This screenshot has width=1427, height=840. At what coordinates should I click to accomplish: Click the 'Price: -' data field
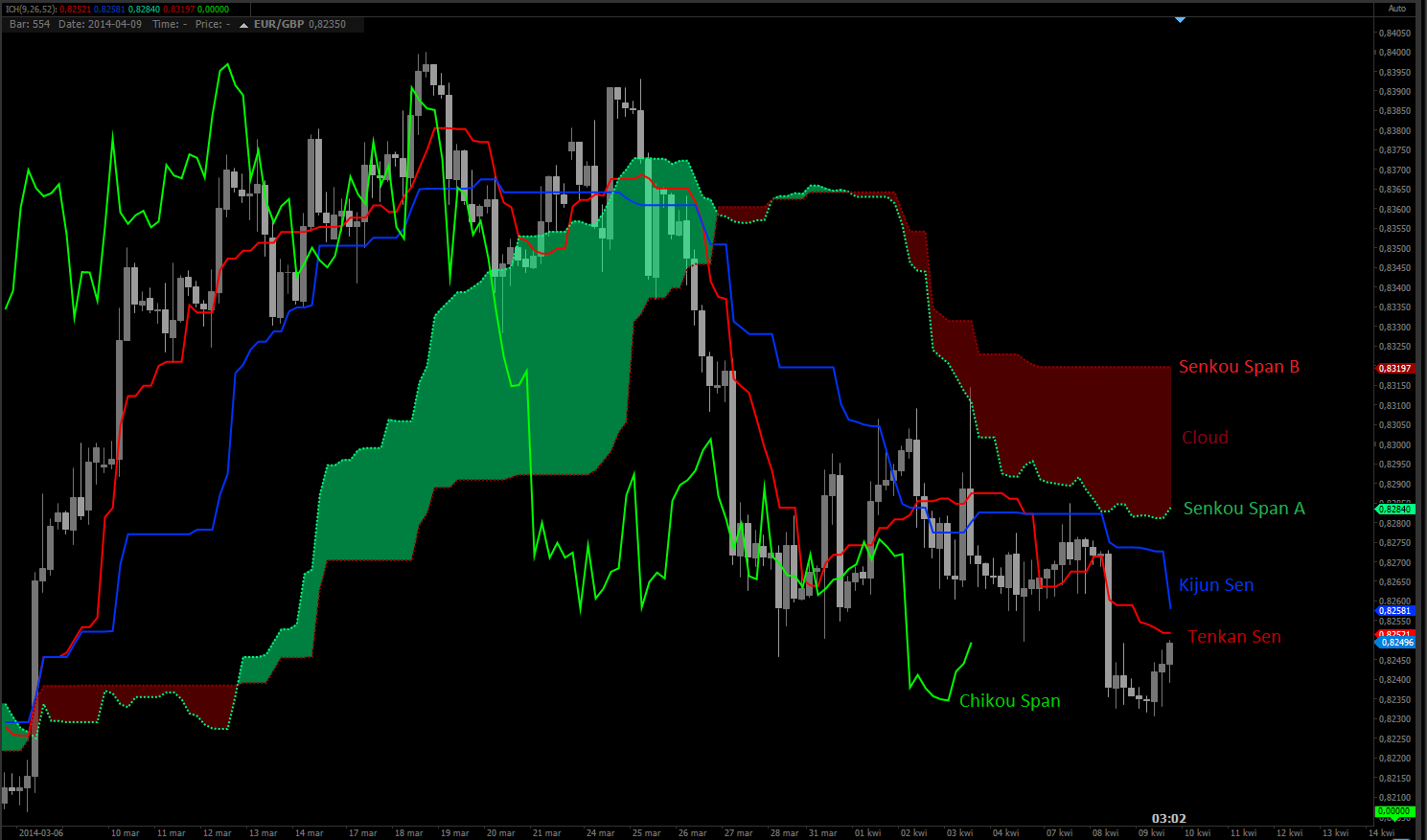pyautogui.click(x=213, y=24)
